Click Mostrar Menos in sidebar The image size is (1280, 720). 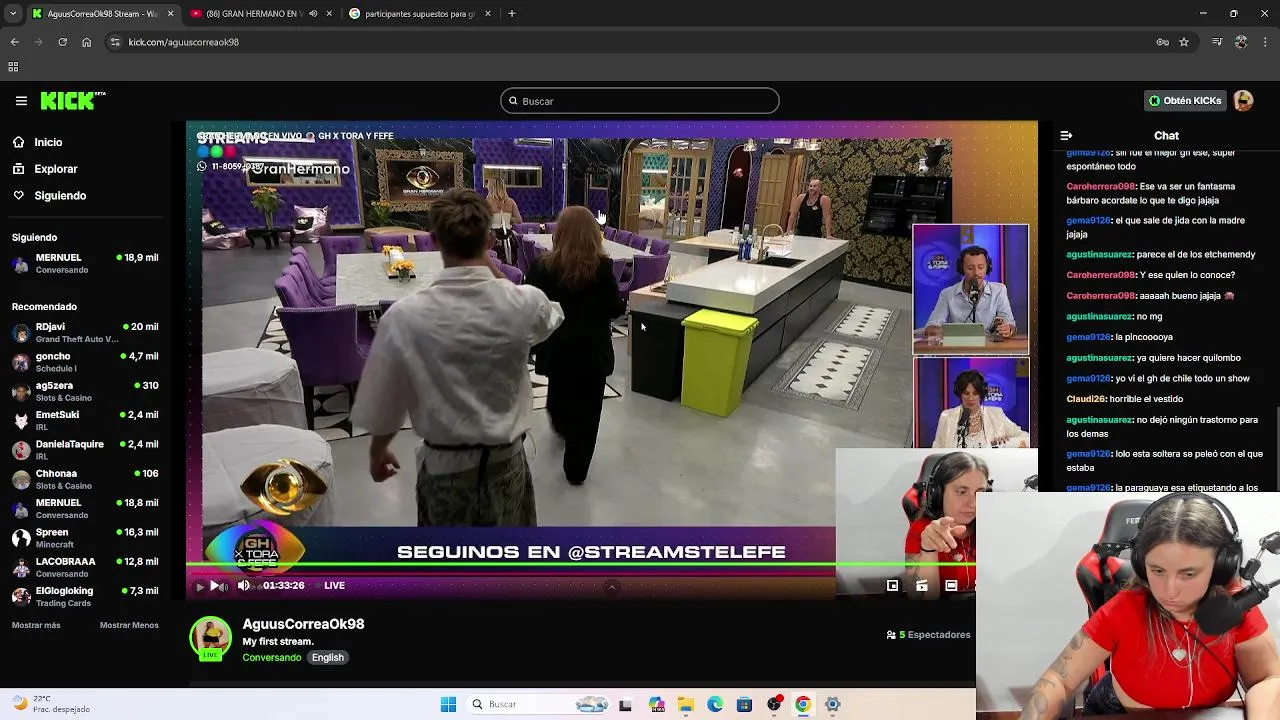coord(129,625)
